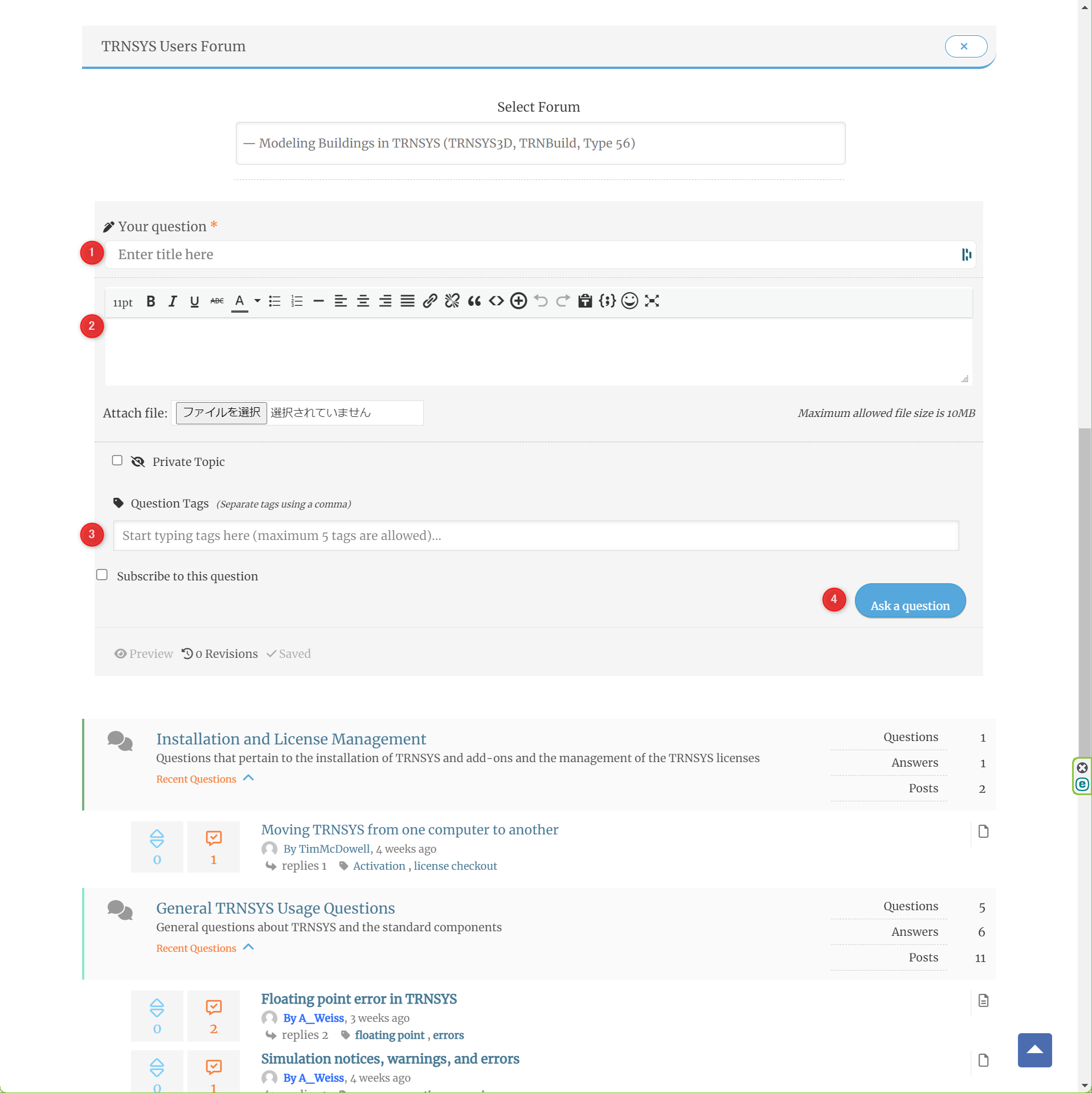1092x1093 pixels.
Task: Check the Private Topic checkbox
Action: tap(117, 460)
